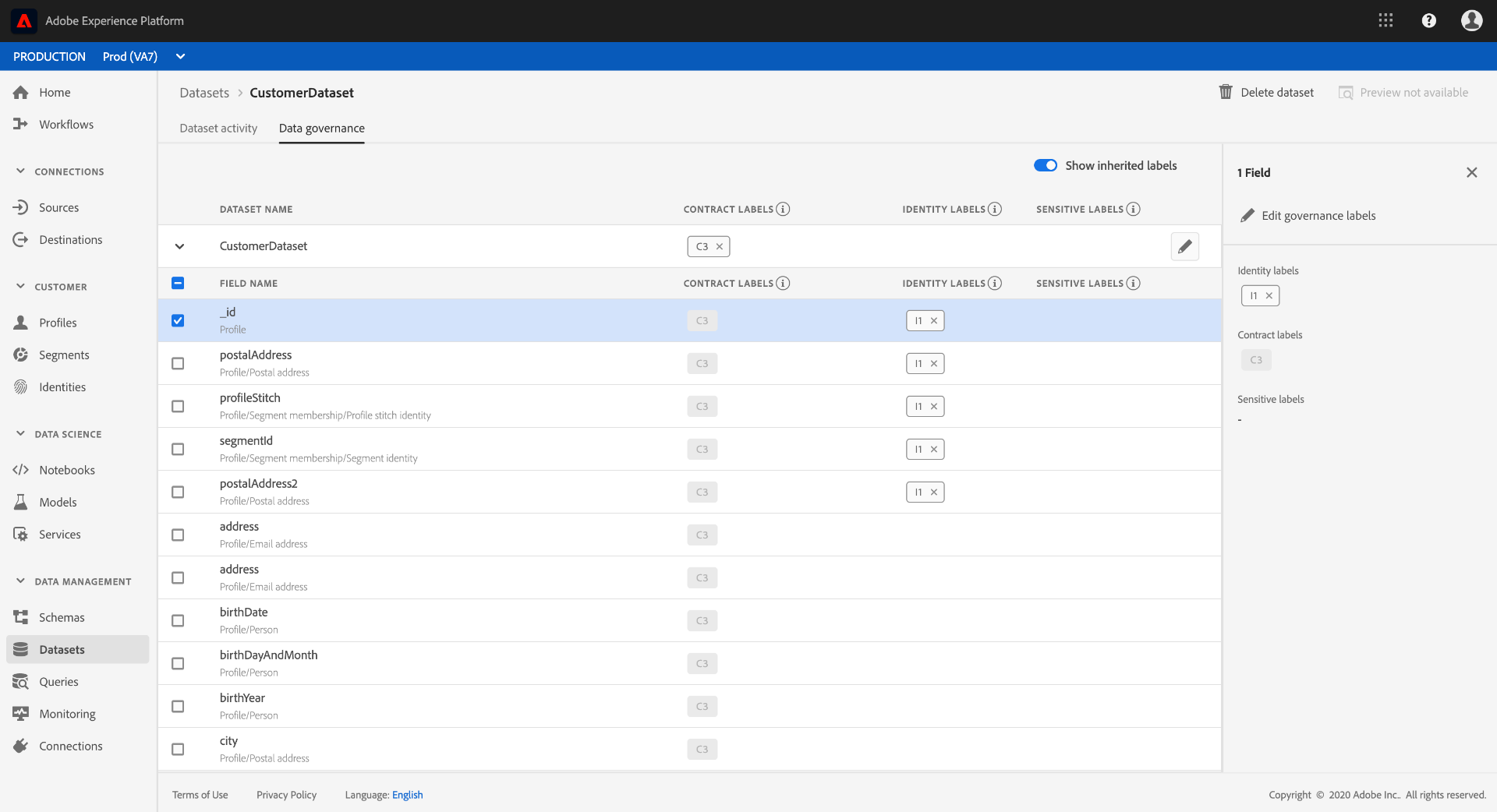Collapse the Connections sidebar section
Viewport: 1497px width, 812px height.
[21, 171]
